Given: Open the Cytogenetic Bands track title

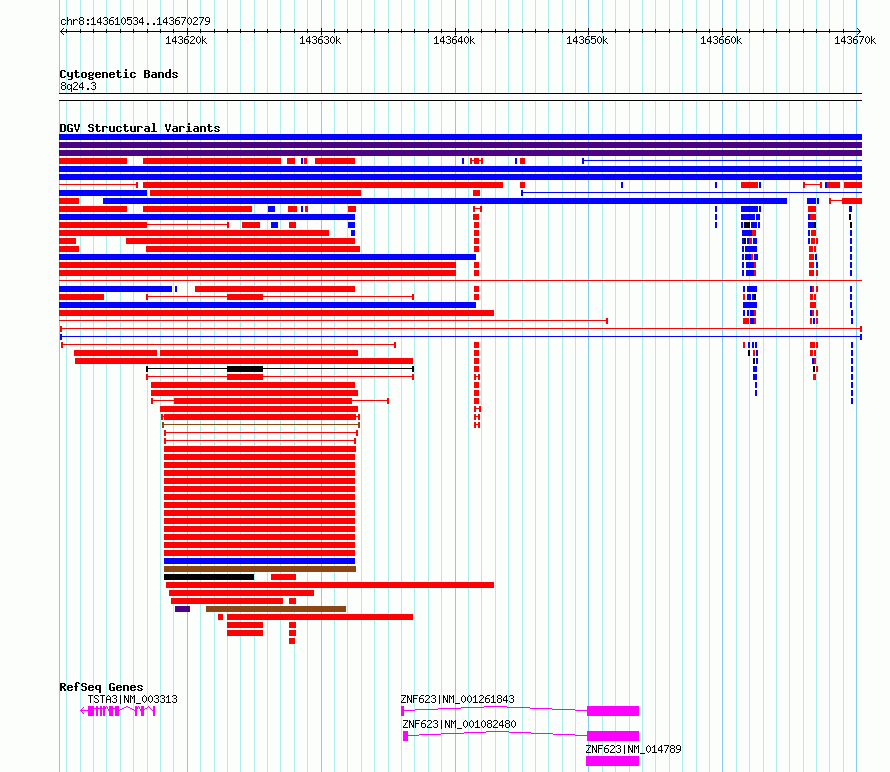Looking at the screenshot, I should coord(119,74).
